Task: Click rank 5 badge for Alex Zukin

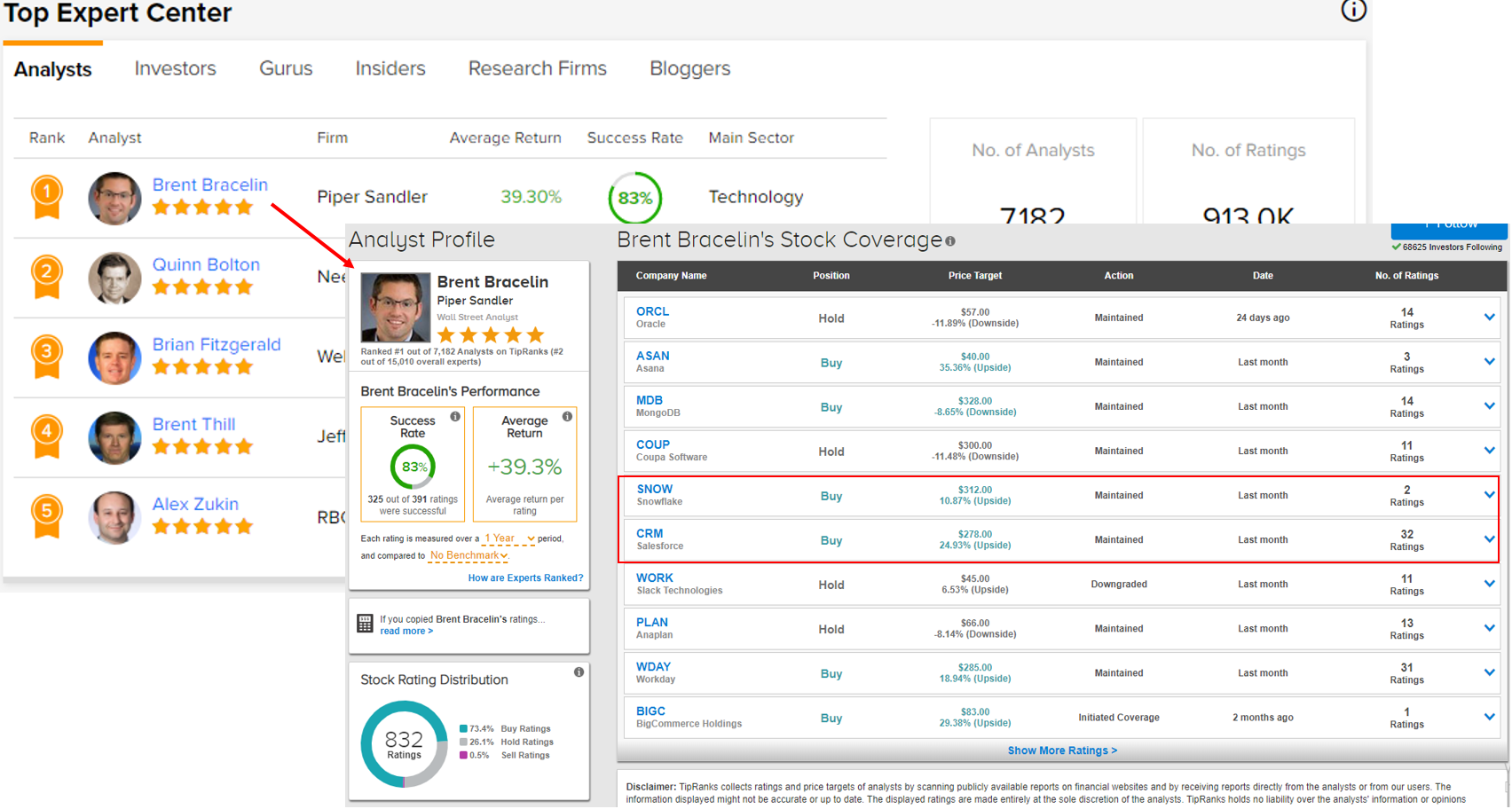Action: coord(47,516)
